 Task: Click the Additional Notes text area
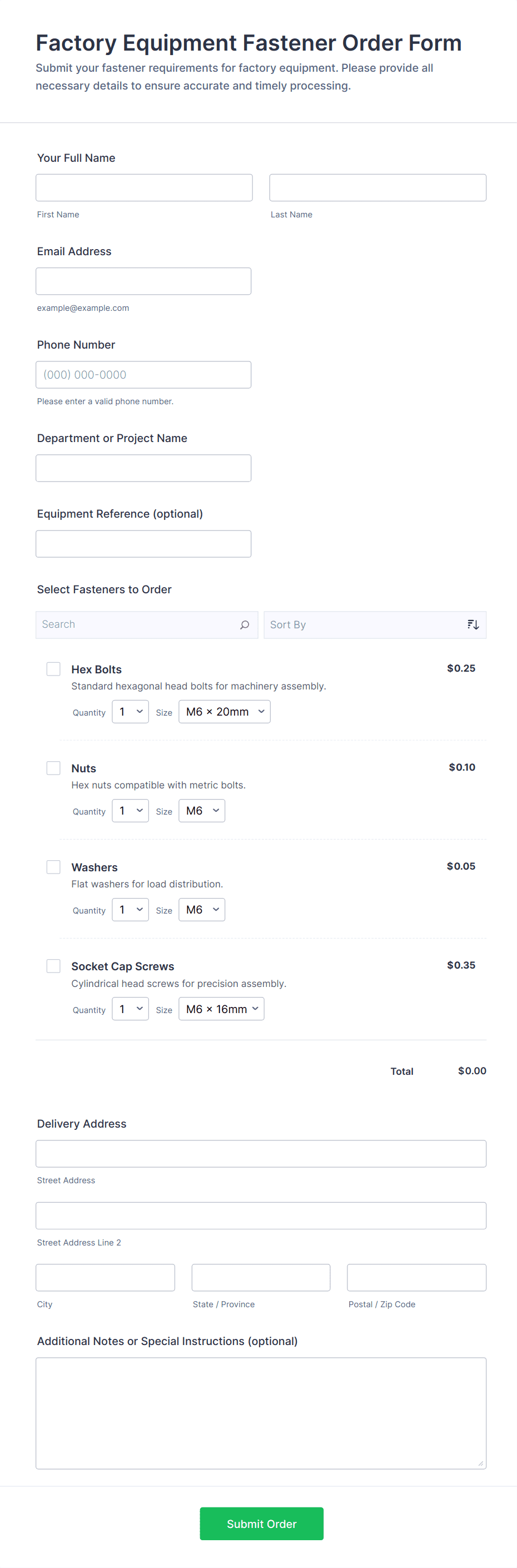(261, 1413)
